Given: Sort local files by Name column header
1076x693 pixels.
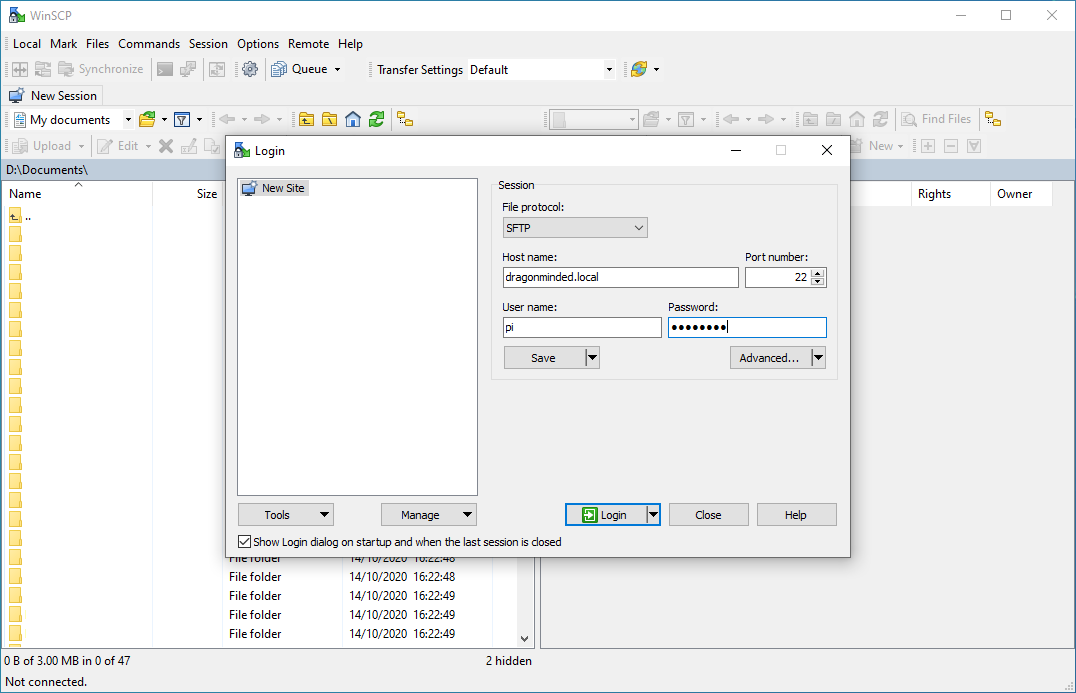Looking at the screenshot, I should click(77, 194).
